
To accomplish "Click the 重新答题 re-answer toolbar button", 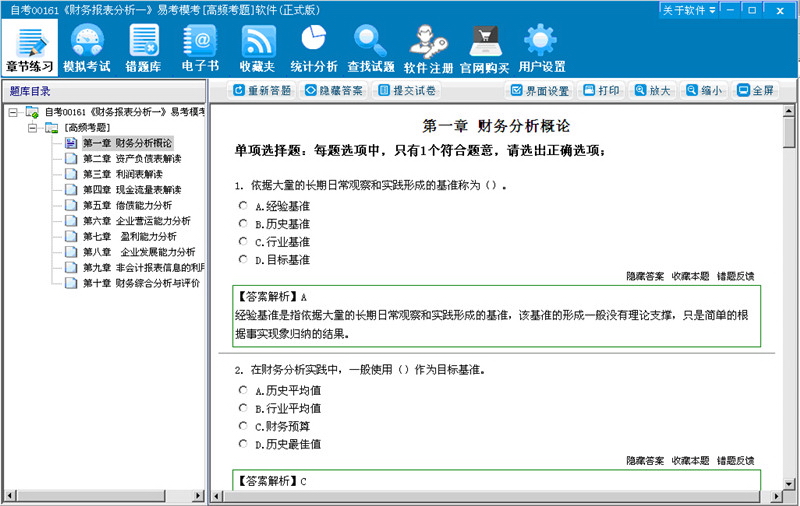I will [262, 90].
